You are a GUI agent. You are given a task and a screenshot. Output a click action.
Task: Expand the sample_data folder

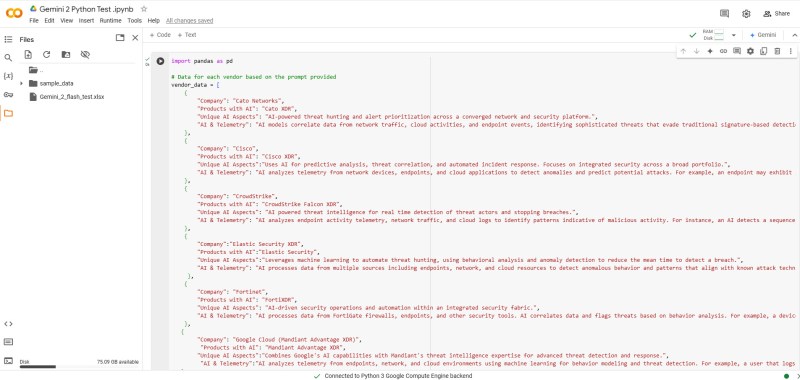coord(21,84)
